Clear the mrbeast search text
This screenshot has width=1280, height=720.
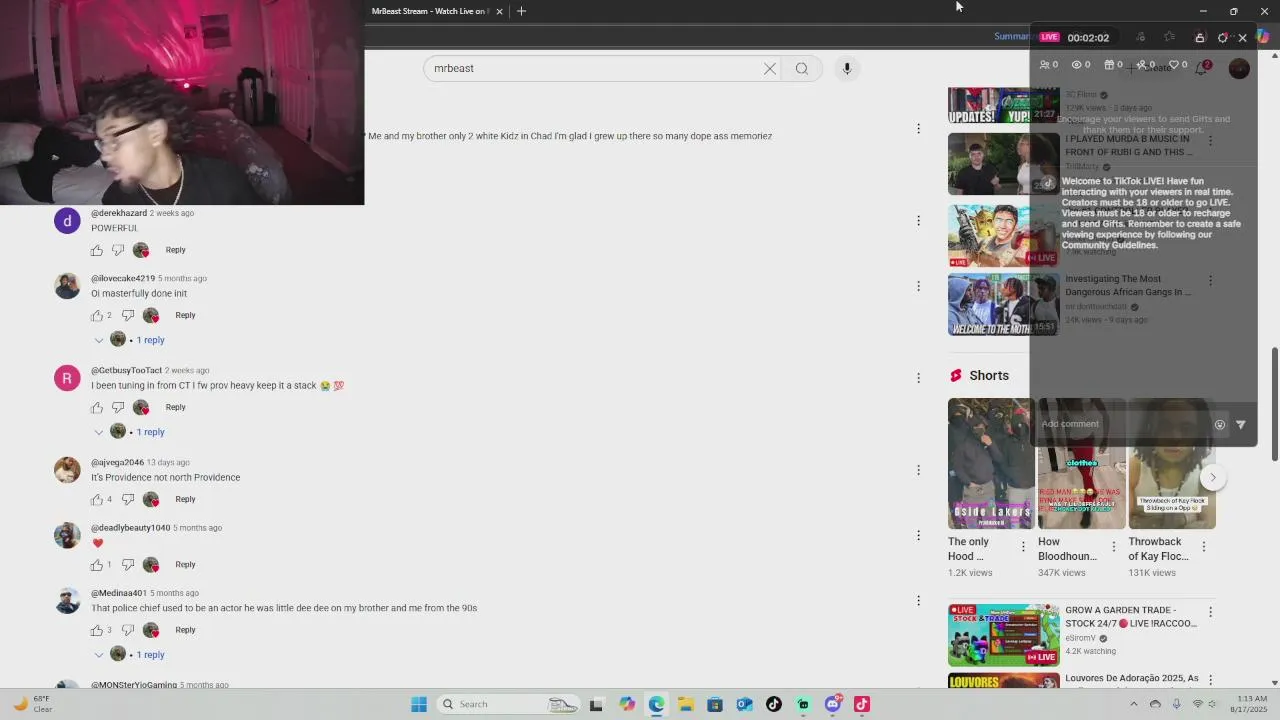770,68
